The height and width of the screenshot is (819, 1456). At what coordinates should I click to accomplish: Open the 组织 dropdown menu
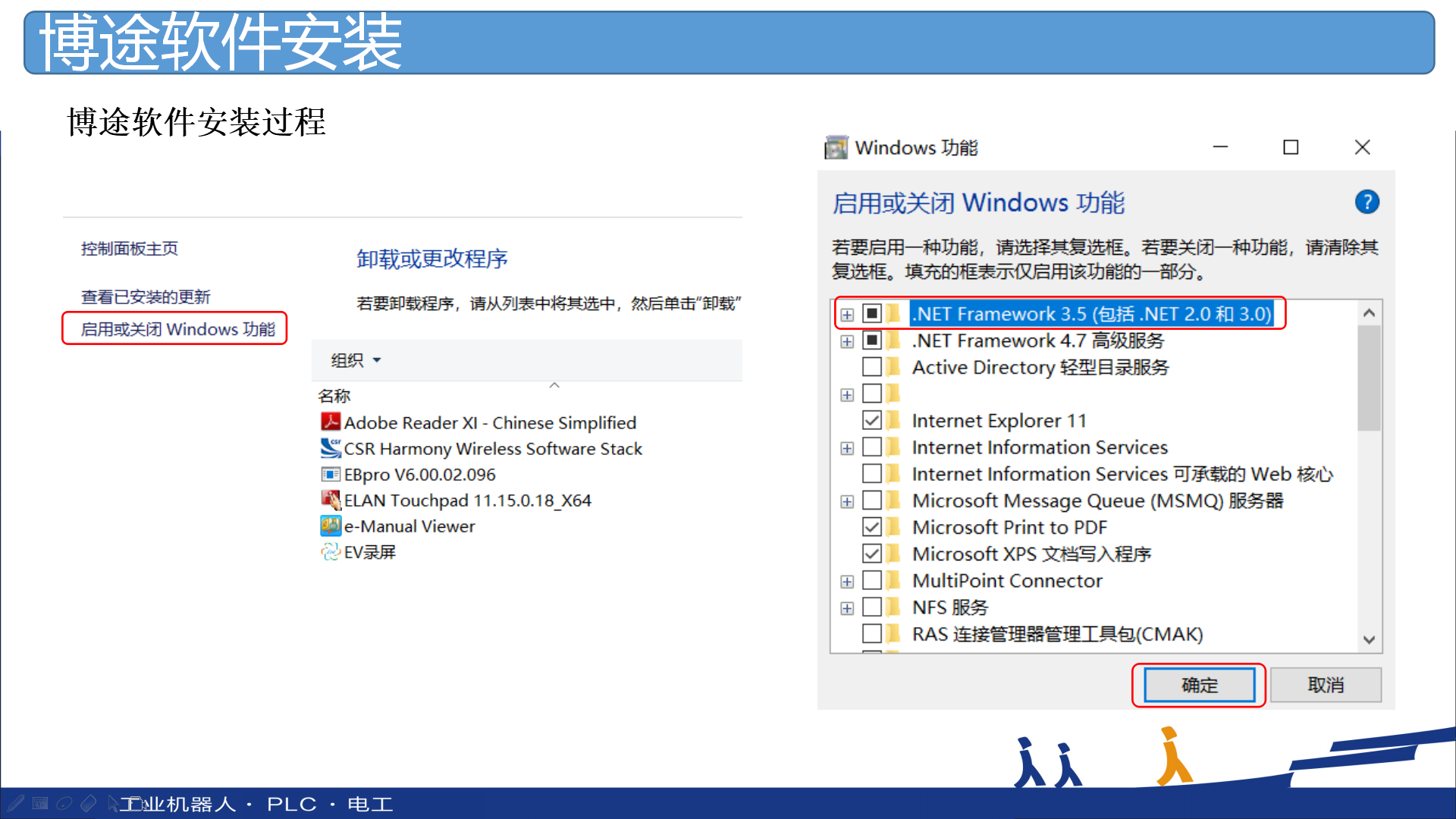coord(356,360)
